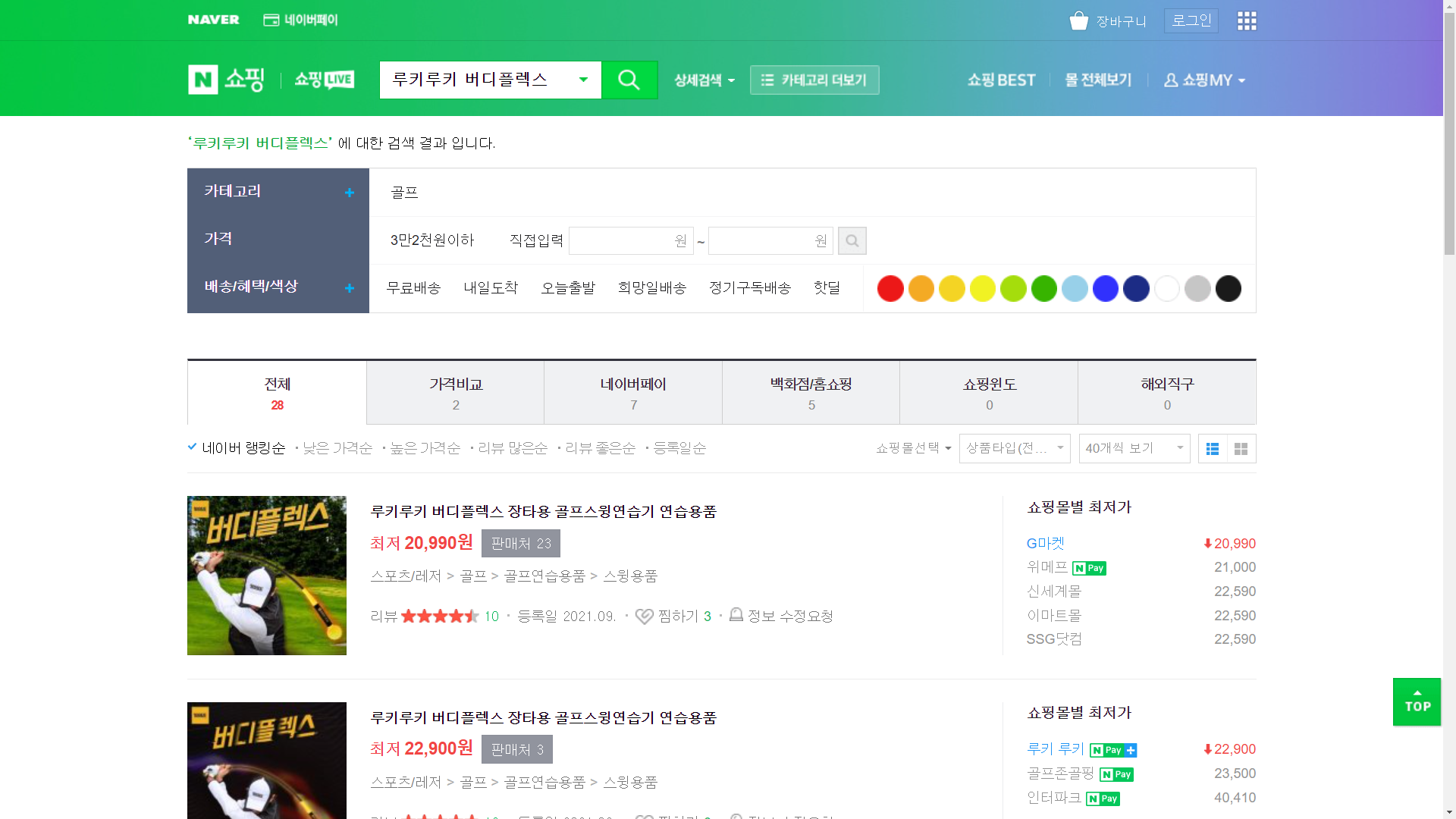1456x819 pixels.
Task: Click the maximum price input
Action: pyautogui.click(x=770, y=241)
